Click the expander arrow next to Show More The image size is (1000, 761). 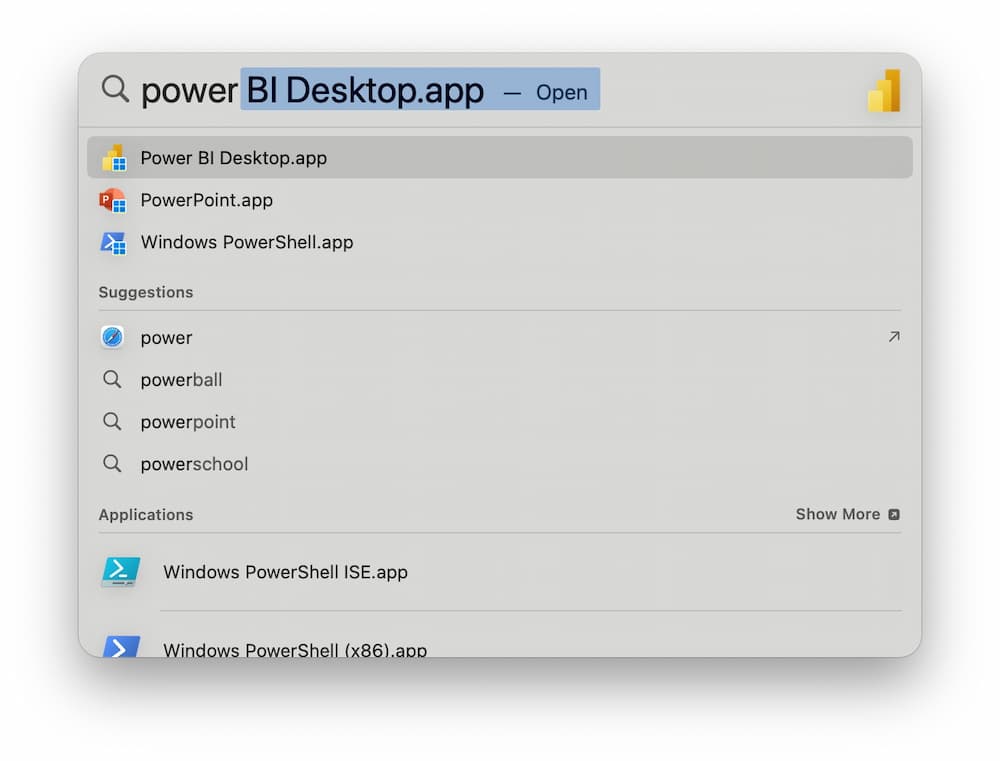(892, 514)
